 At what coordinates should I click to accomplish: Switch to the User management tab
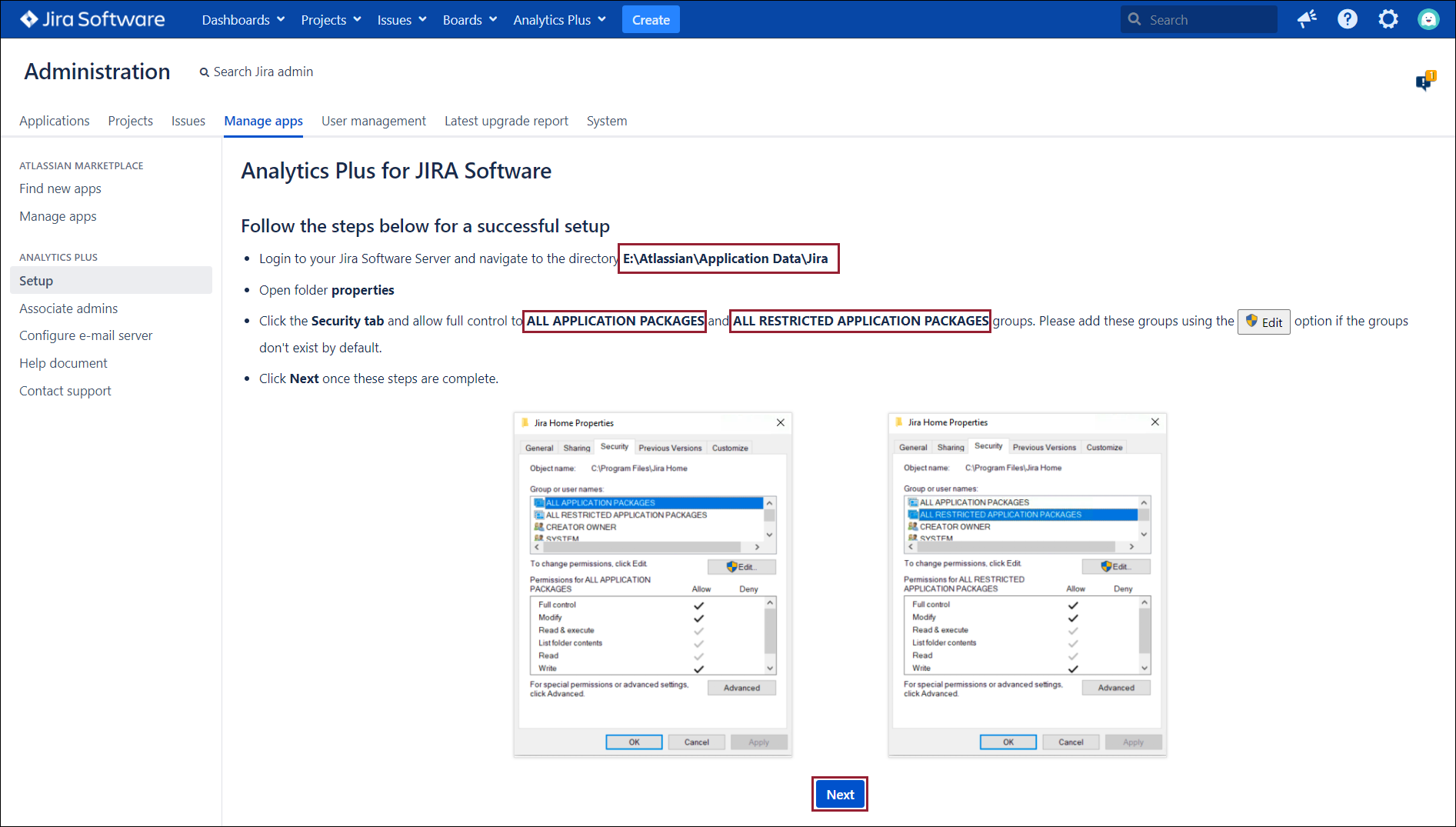click(x=373, y=121)
